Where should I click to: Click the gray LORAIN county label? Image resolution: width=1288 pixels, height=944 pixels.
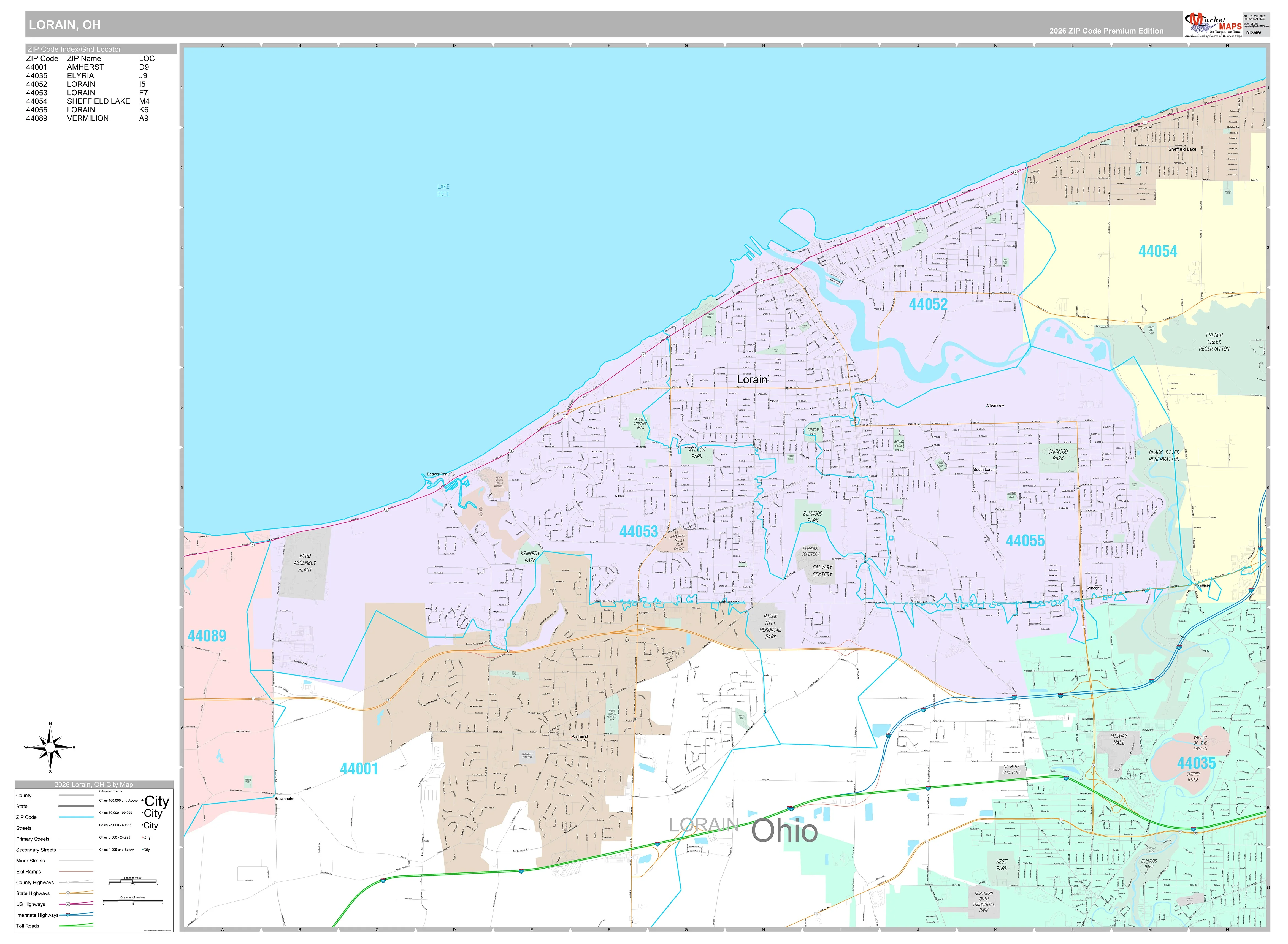pyautogui.click(x=704, y=824)
